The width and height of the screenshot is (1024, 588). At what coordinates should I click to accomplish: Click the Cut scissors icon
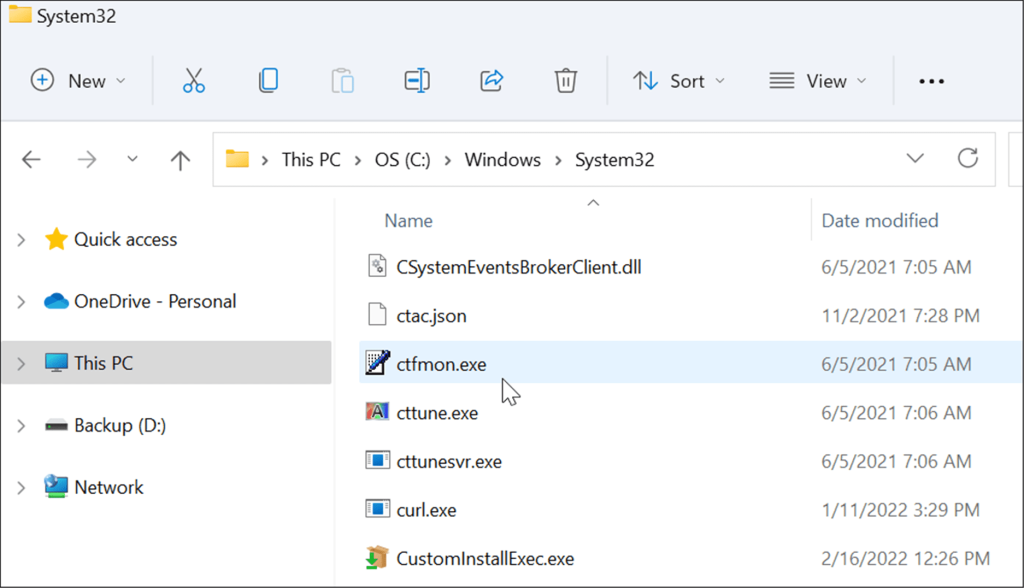193,81
